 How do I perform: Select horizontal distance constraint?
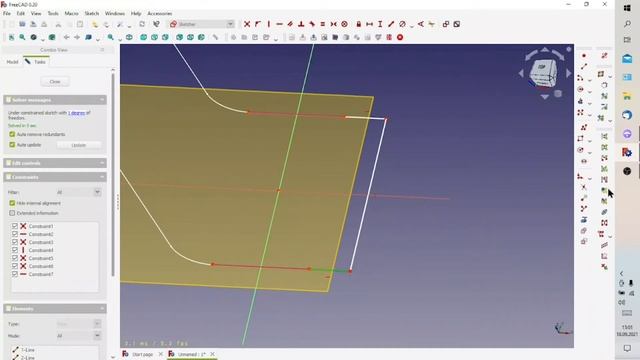point(369,24)
